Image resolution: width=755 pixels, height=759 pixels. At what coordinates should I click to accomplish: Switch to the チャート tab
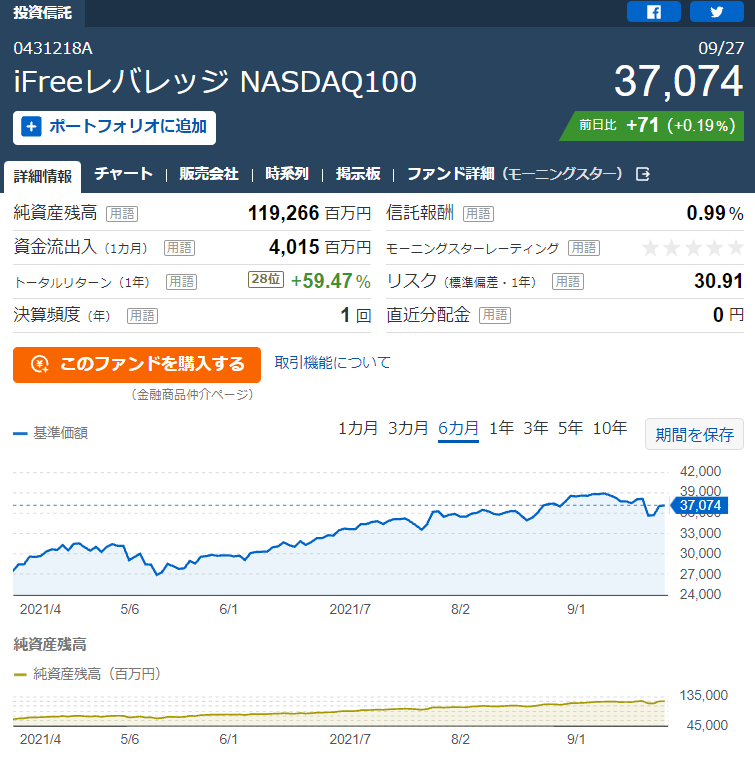123,174
